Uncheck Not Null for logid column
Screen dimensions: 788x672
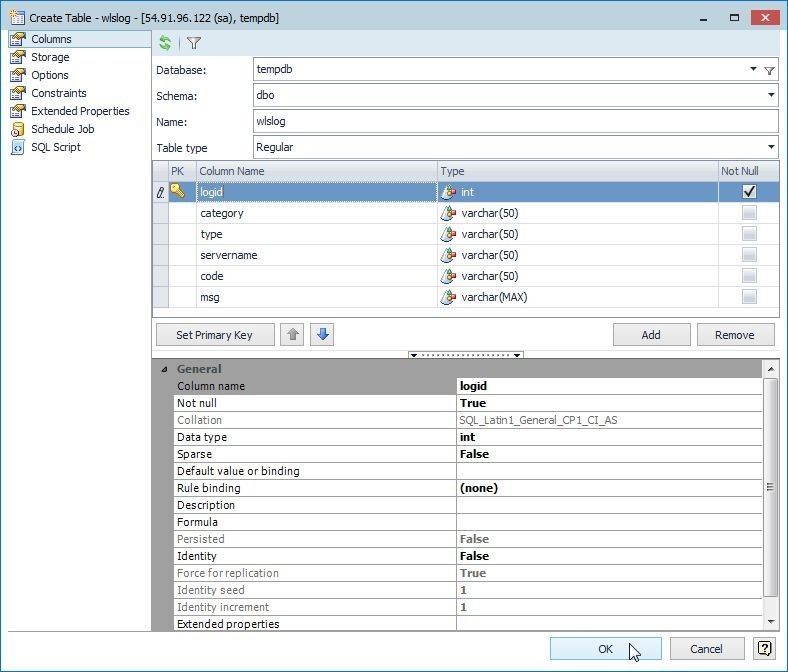click(749, 191)
